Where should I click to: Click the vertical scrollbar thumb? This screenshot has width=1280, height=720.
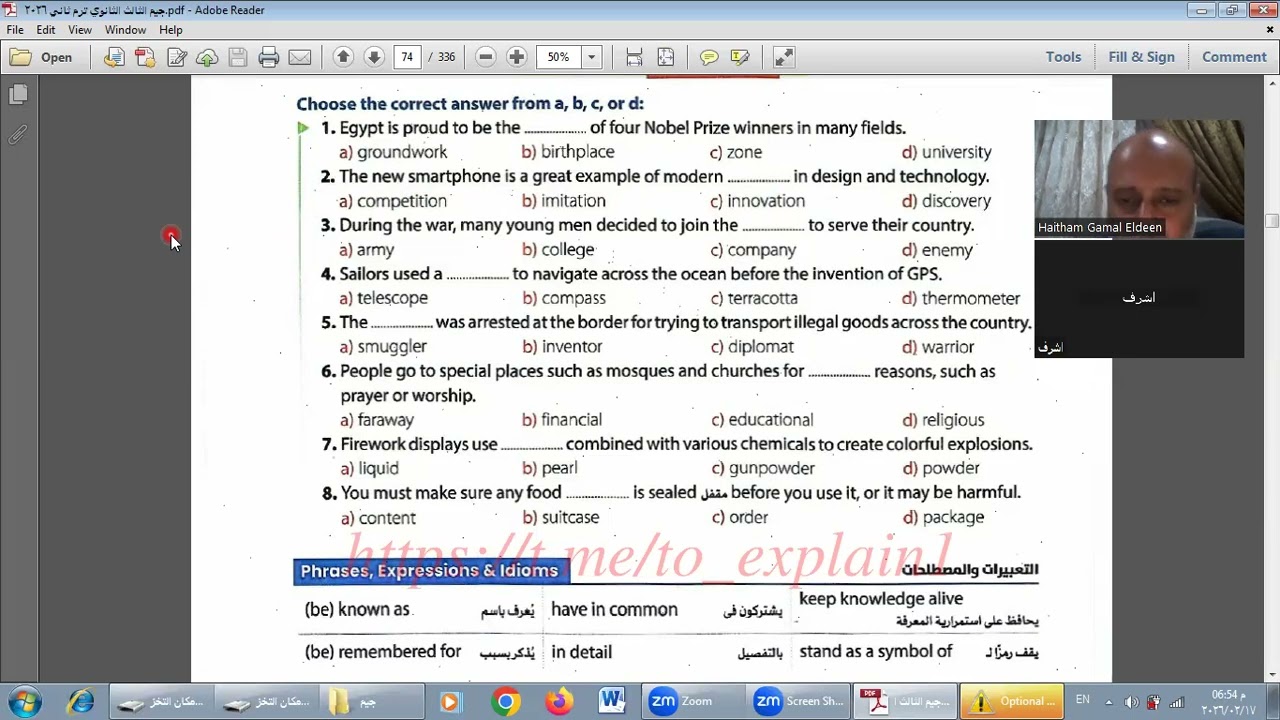click(1271, 221)
